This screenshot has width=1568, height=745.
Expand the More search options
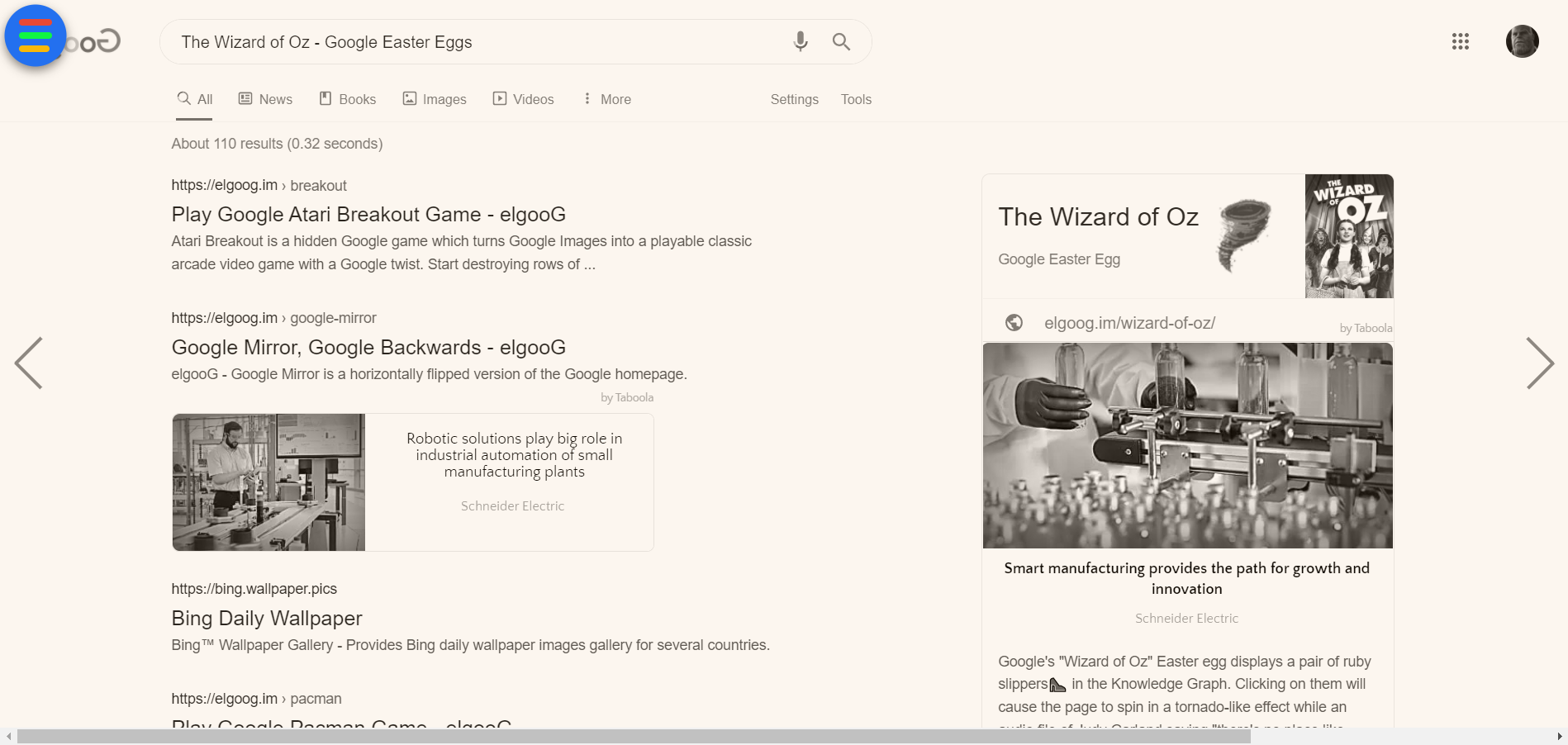[x=607, y=99]
